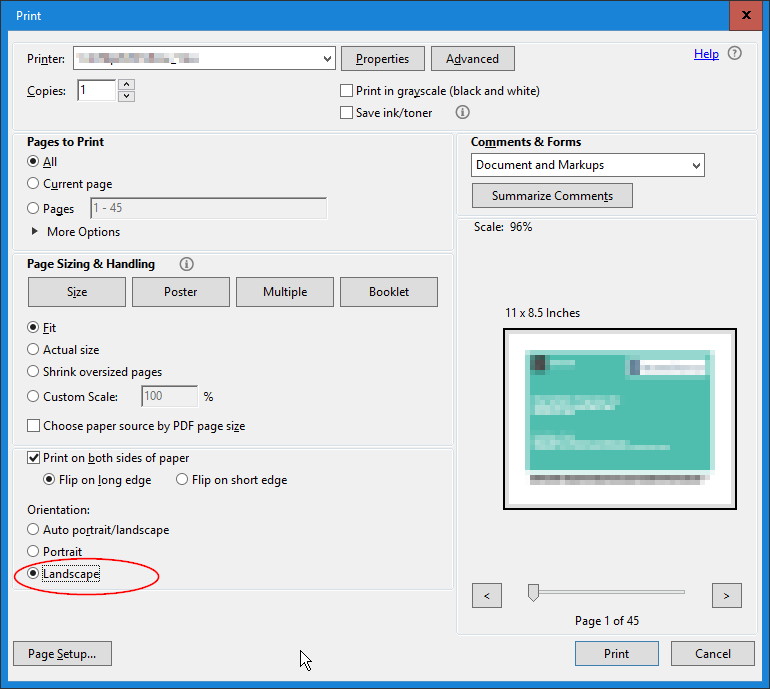This screenshot has height=689, width=770.
Task: Select Current page radio option
Action: 33,183
